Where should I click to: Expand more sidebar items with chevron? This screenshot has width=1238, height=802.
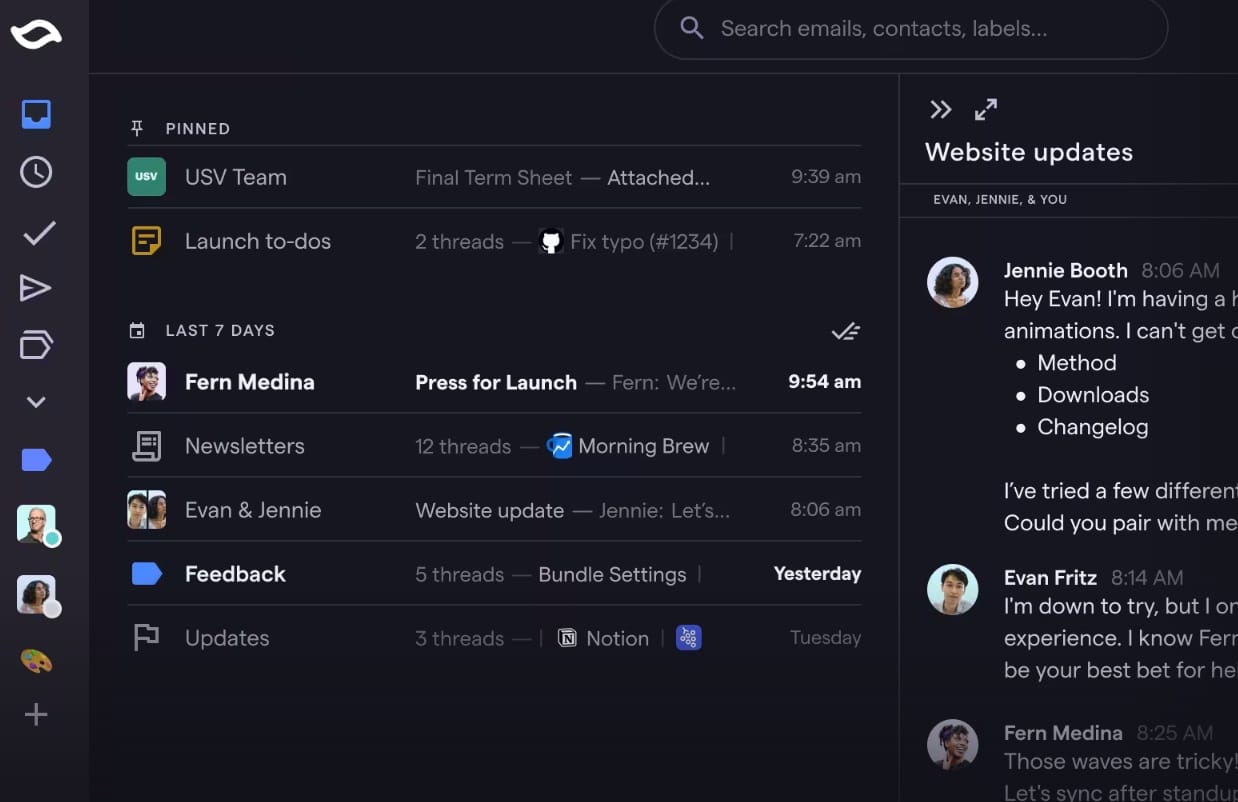click(x=36, y=402)
